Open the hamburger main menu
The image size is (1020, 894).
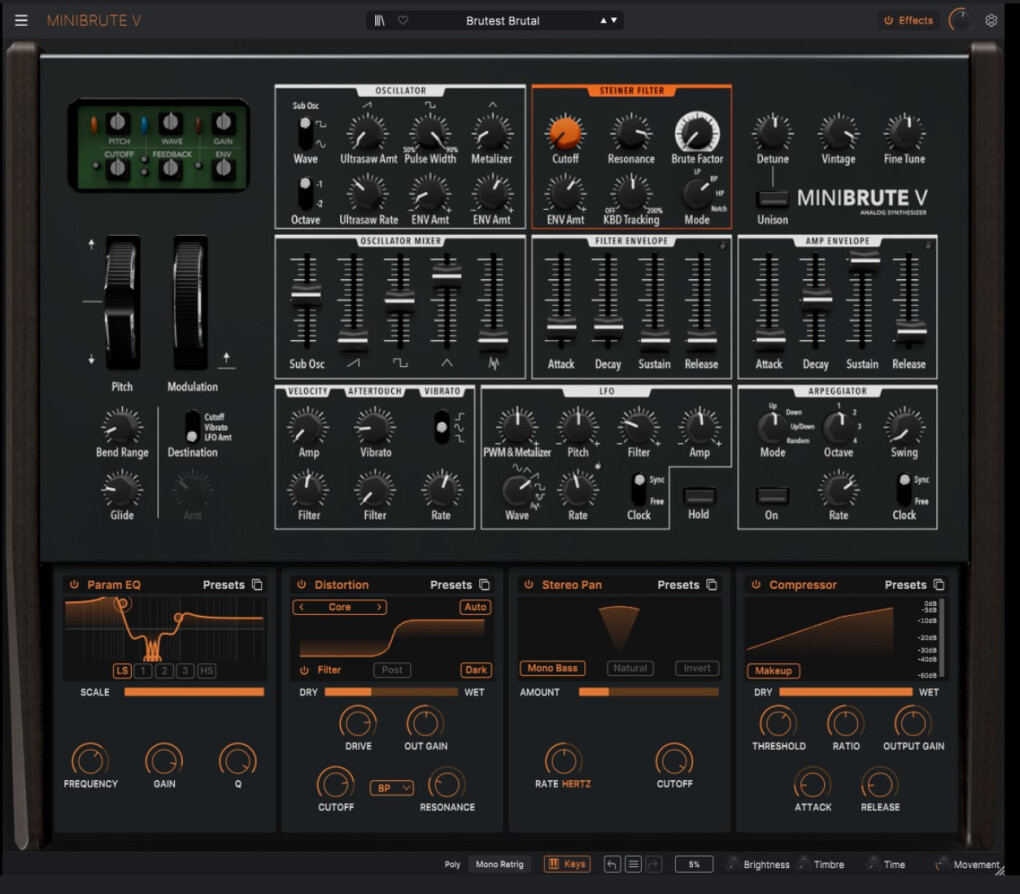[x=21, y=20]
